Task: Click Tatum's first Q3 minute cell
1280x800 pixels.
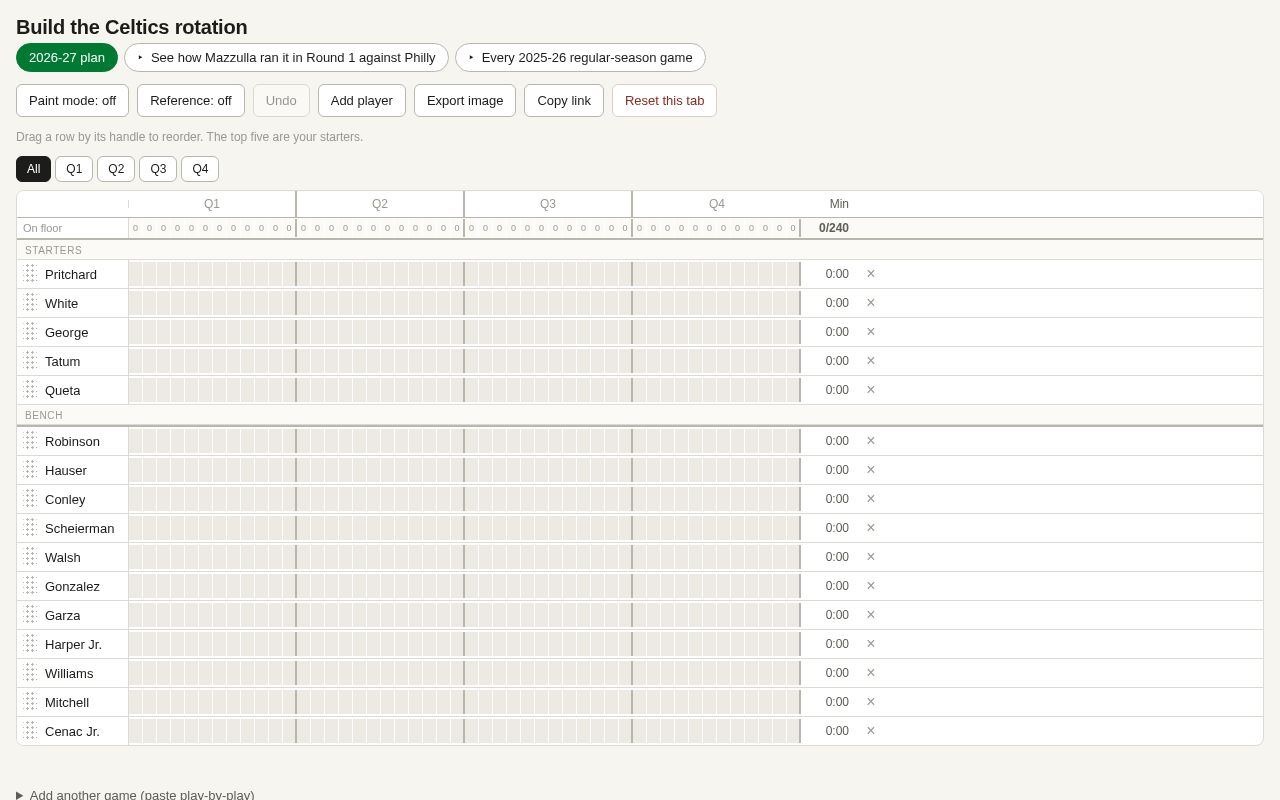Action: click(x=472, y=361)
